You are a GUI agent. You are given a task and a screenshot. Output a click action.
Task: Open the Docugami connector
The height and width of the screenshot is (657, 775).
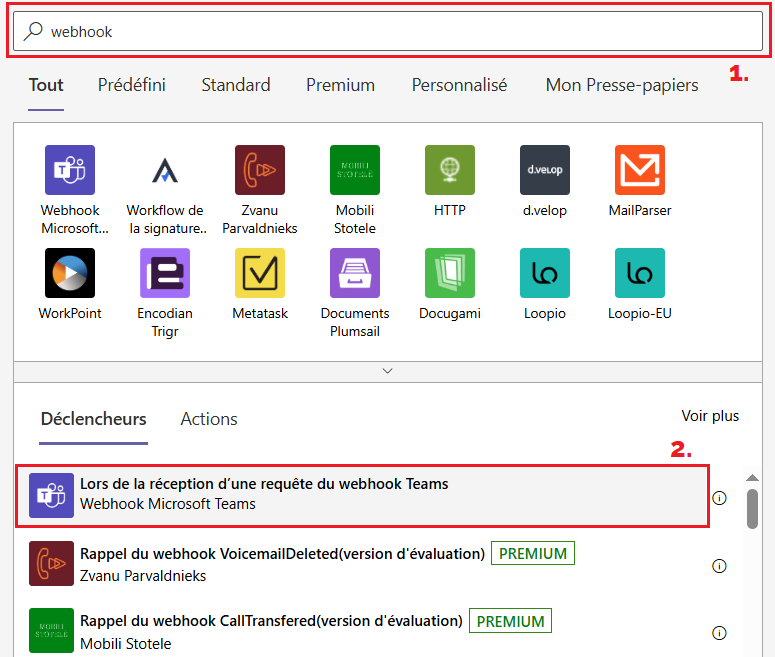click(x=449, y=273)
